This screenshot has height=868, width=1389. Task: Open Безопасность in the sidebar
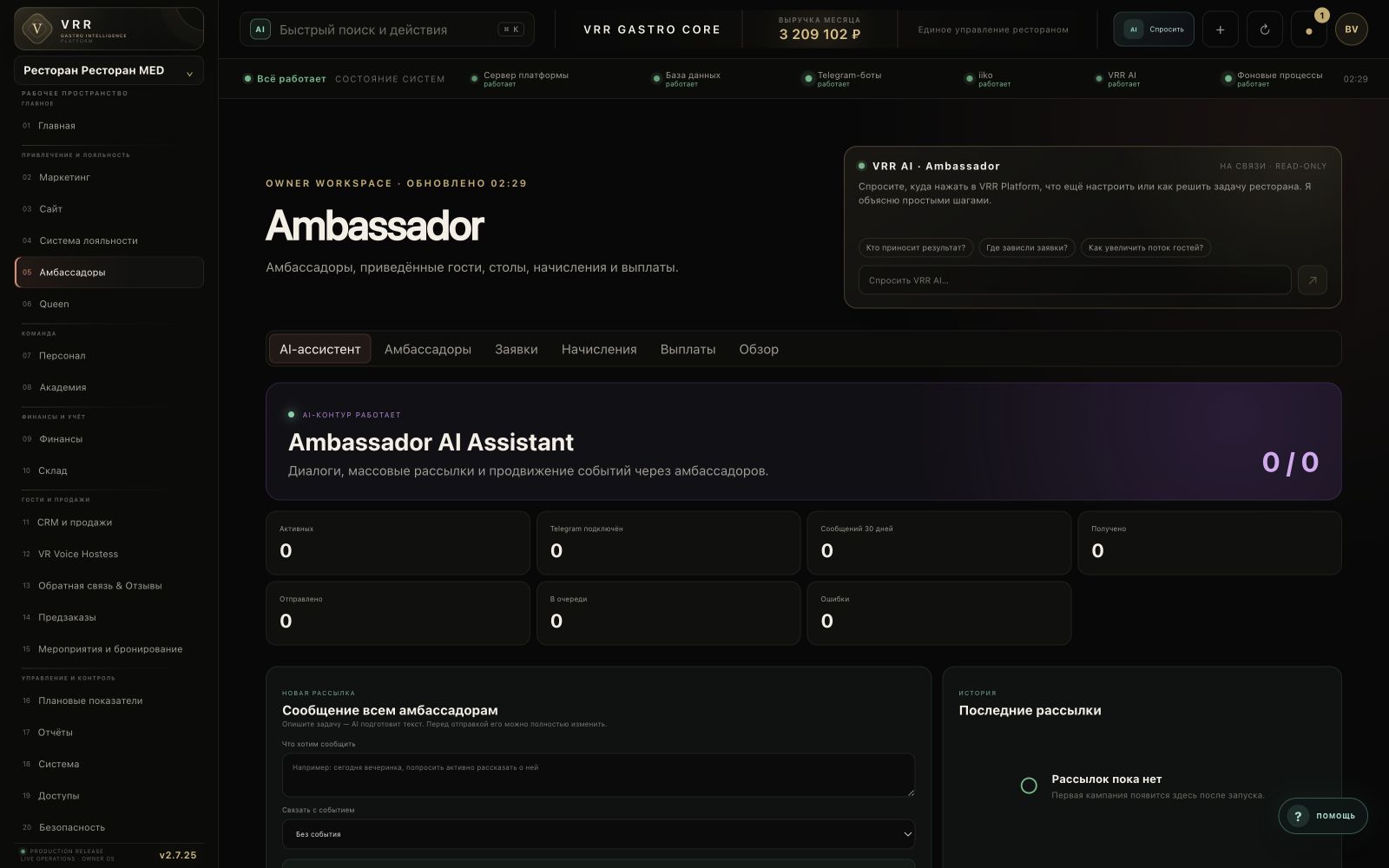(x=109, y=827)
